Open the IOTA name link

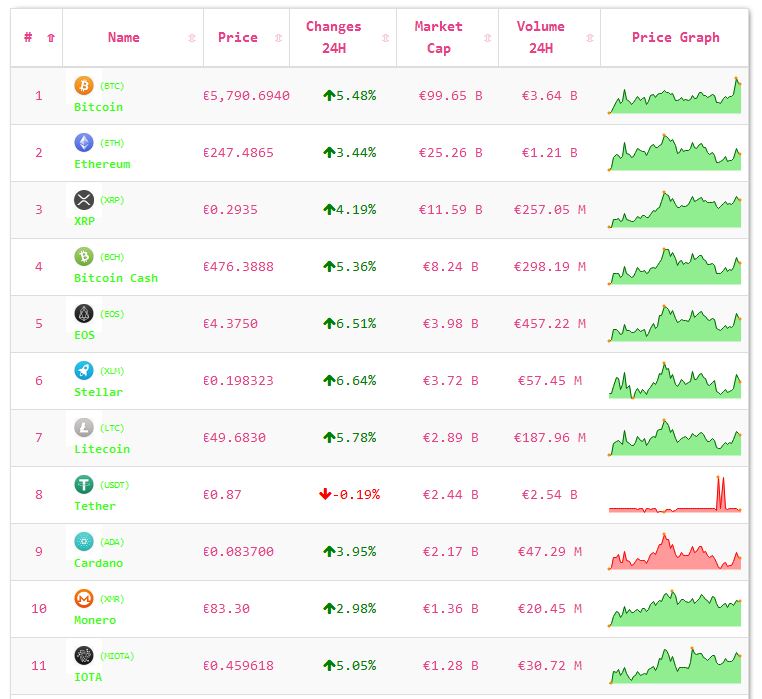click(88, 677)
